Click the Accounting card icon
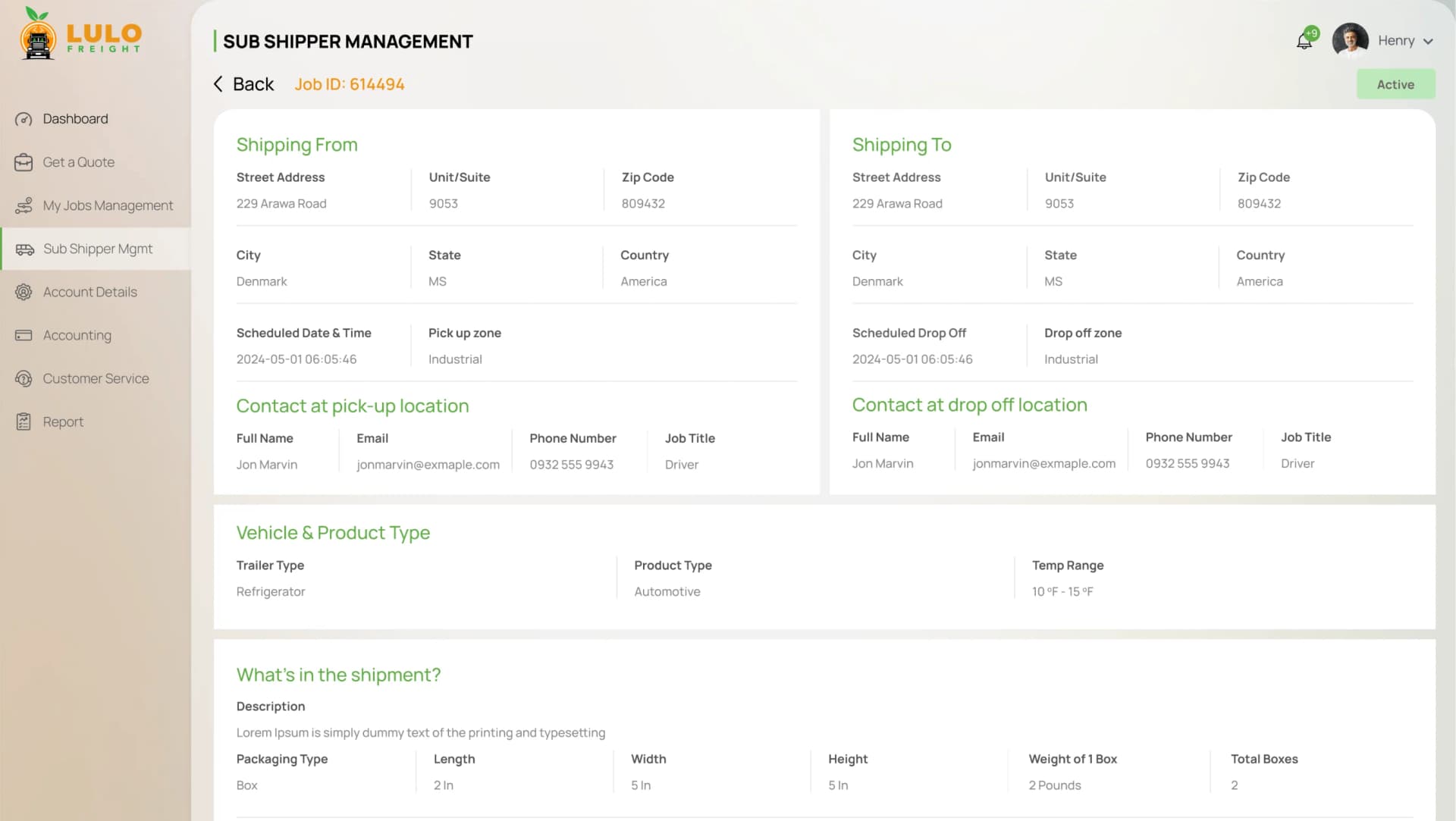 [x=24, y=335]
